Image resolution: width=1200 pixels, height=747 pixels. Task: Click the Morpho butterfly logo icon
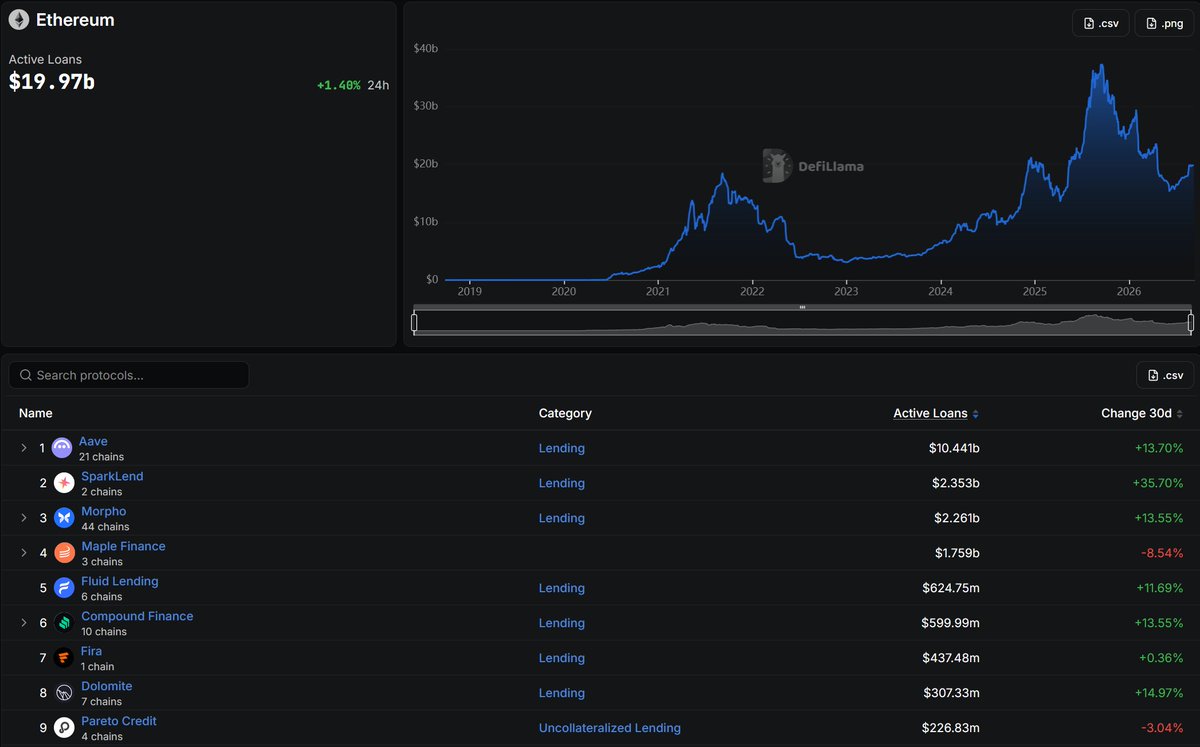[64, 518]
